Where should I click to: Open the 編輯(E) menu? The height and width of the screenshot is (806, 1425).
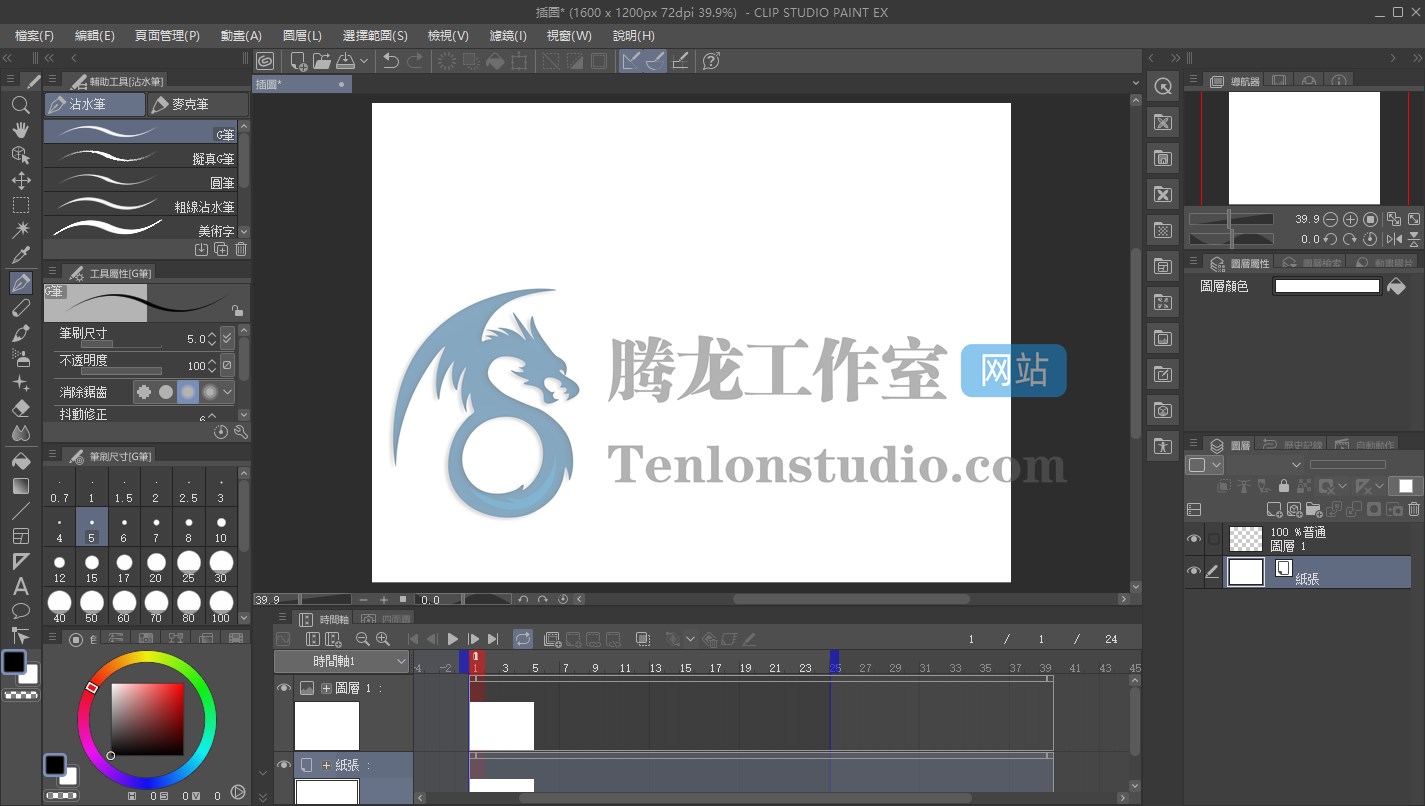tap(95, 36)
